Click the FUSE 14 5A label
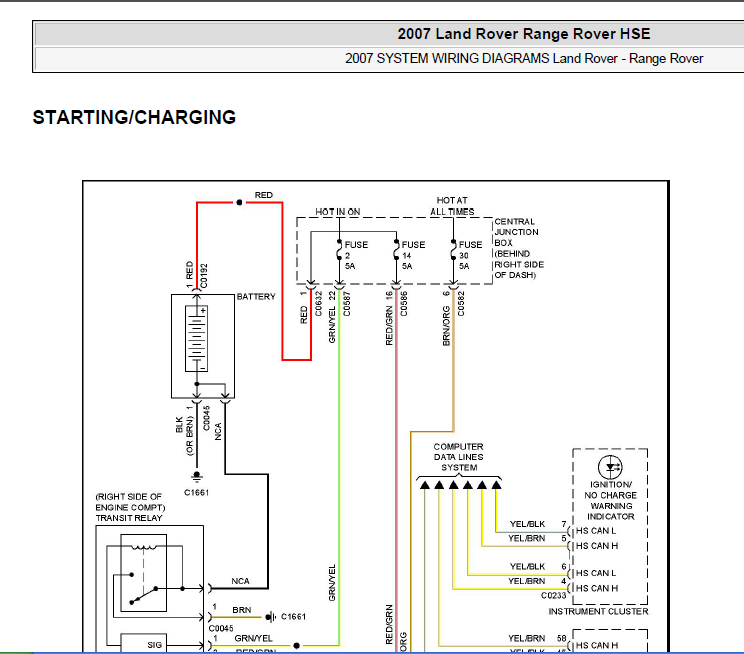The image size is (744, 654). click(413, 255)
